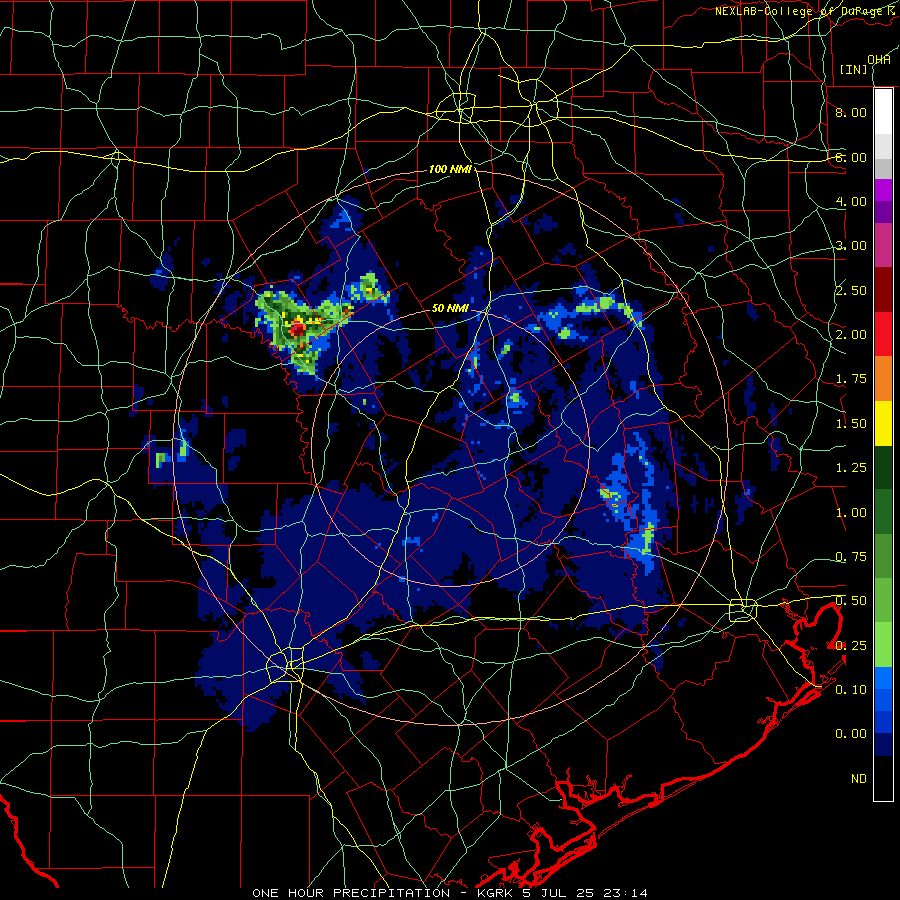Click the 0.00 legend value

[851, 734]
